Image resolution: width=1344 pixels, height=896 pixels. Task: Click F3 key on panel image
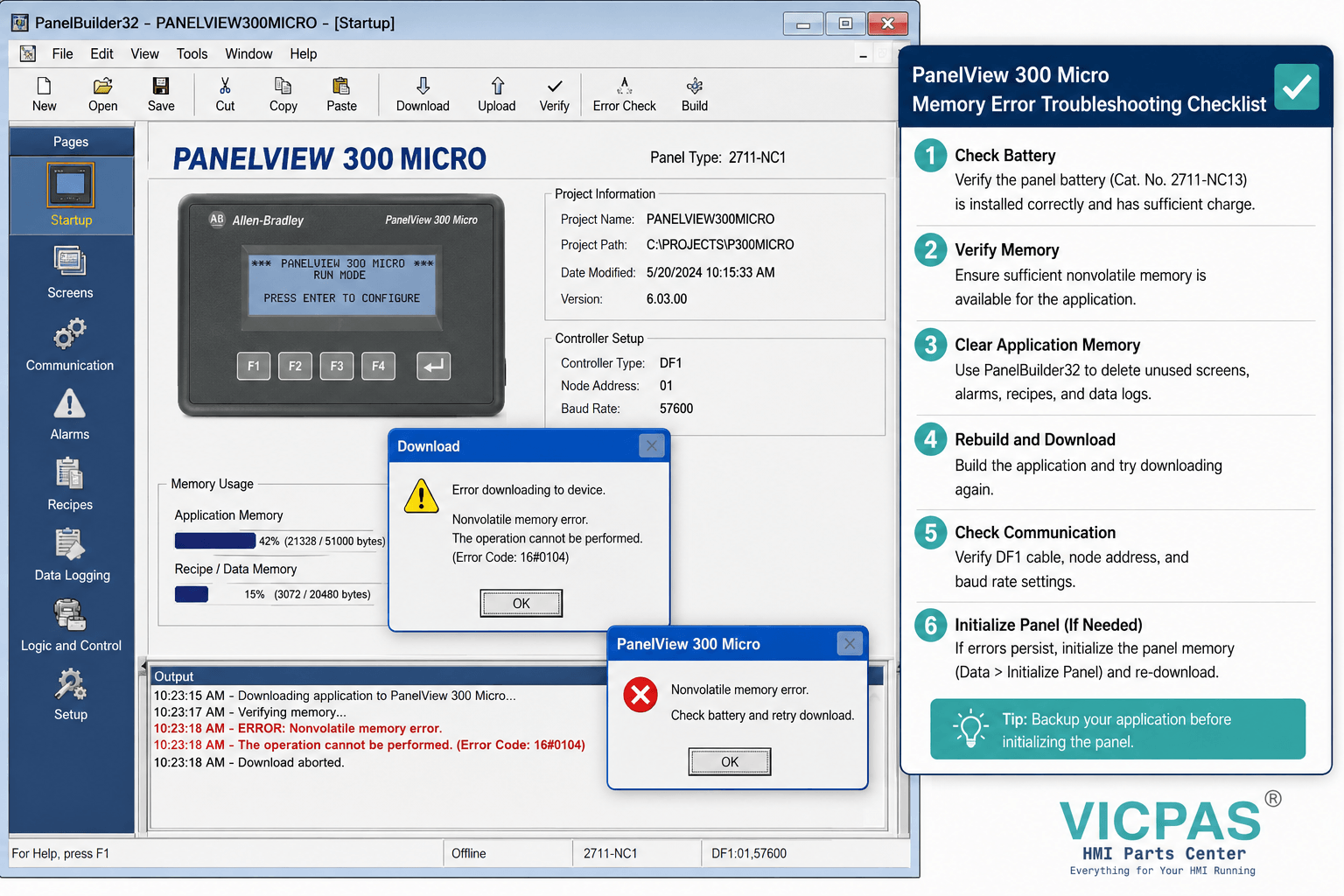(337, 366)
